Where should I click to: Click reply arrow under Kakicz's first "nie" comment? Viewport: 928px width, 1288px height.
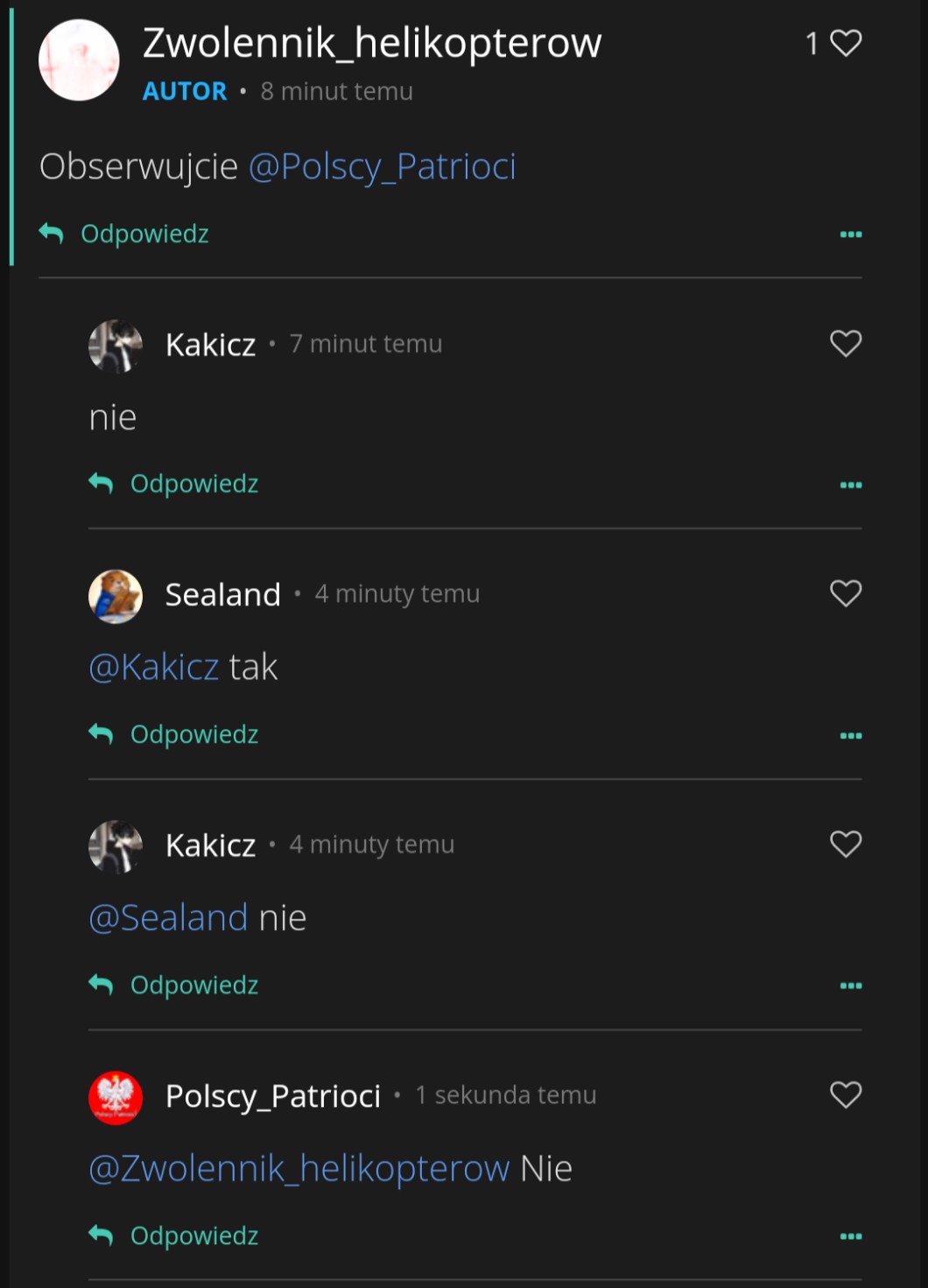click(102, 483)
